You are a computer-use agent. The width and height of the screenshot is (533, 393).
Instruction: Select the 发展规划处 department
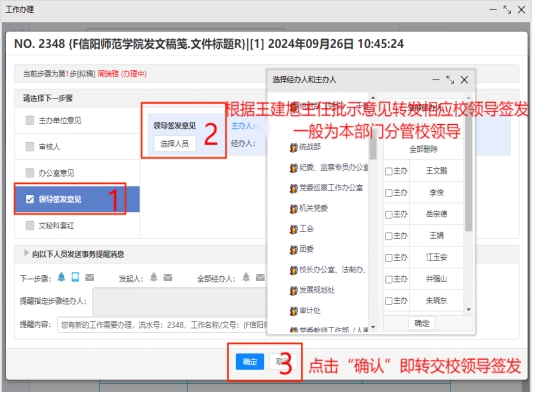click(x=317, y=290)
